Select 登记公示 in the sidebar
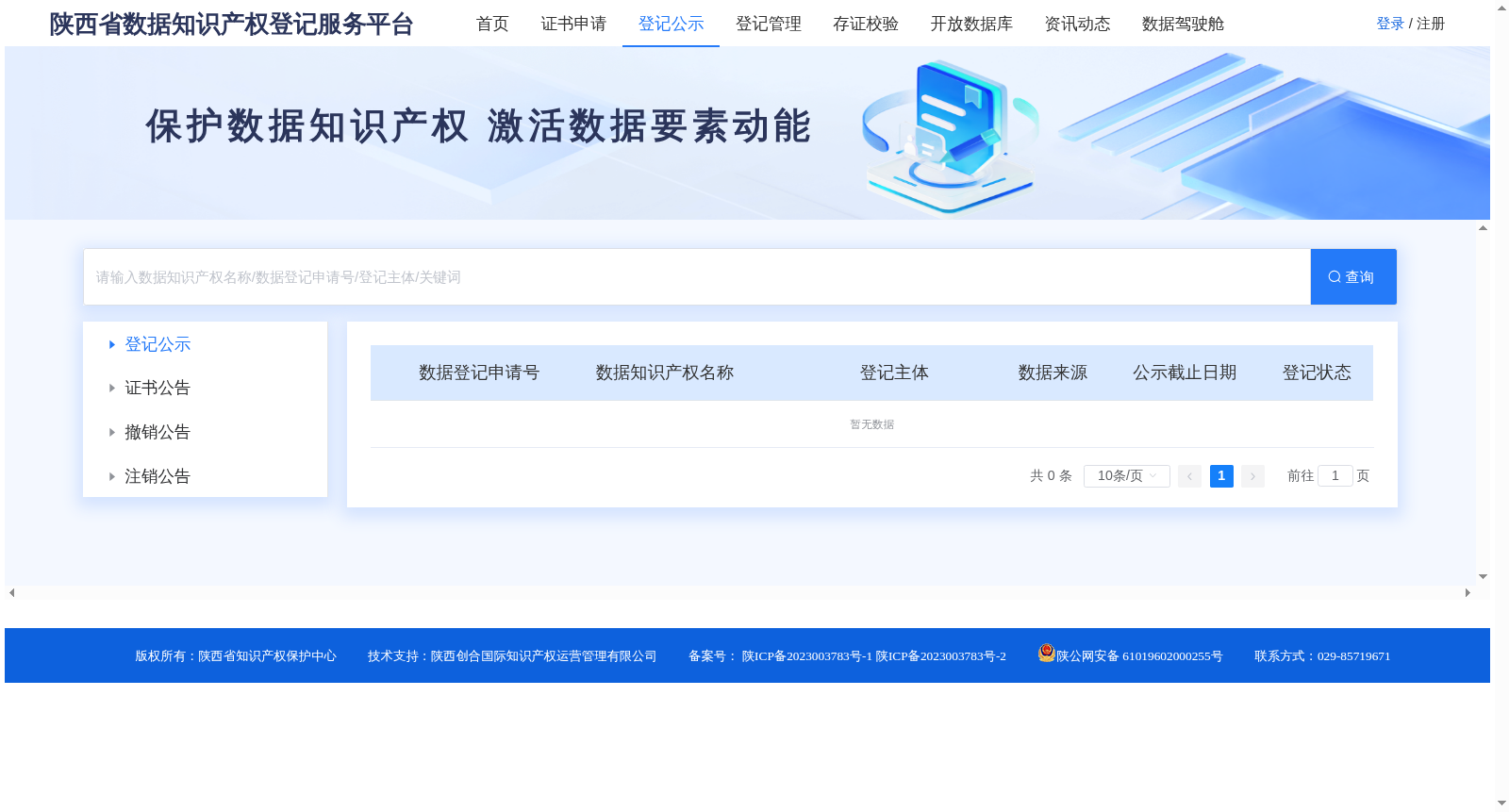Viewport: 1509px width, 812px height. tap(158, 344)
